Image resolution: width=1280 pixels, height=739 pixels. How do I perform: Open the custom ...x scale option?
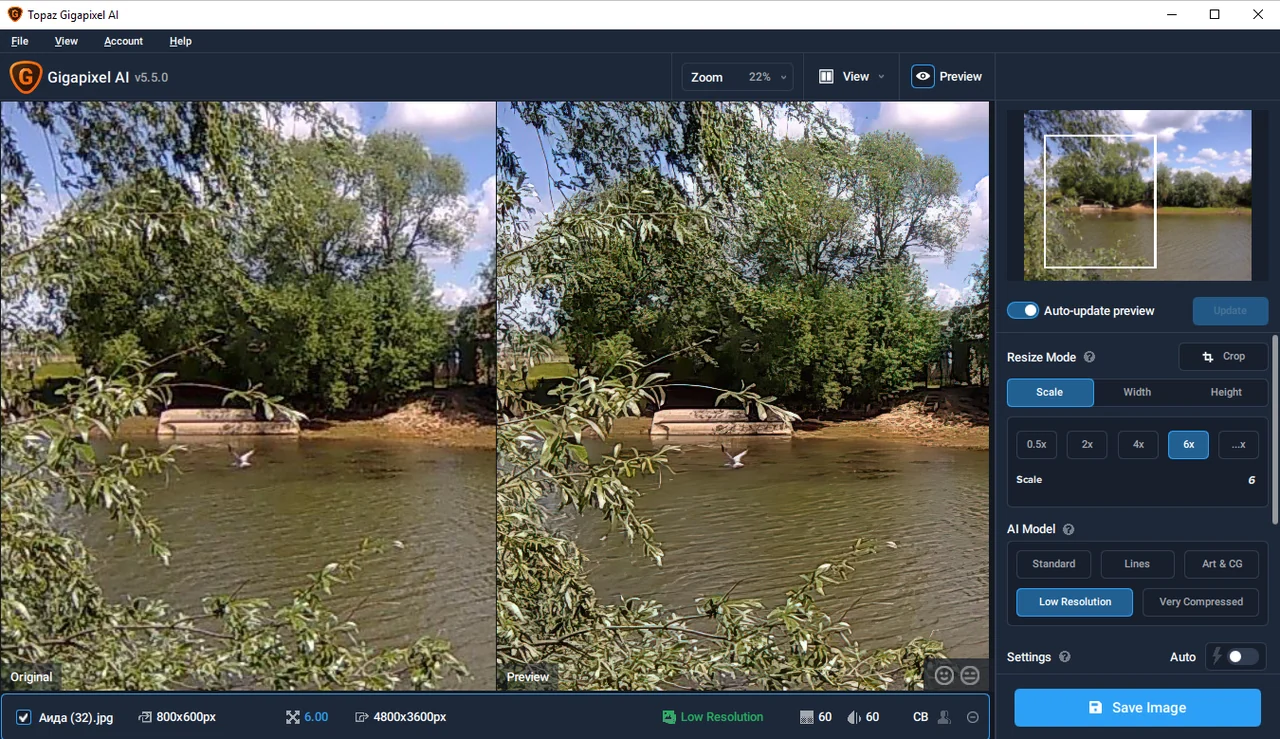pyautogui.click(x=1238, y=444)
